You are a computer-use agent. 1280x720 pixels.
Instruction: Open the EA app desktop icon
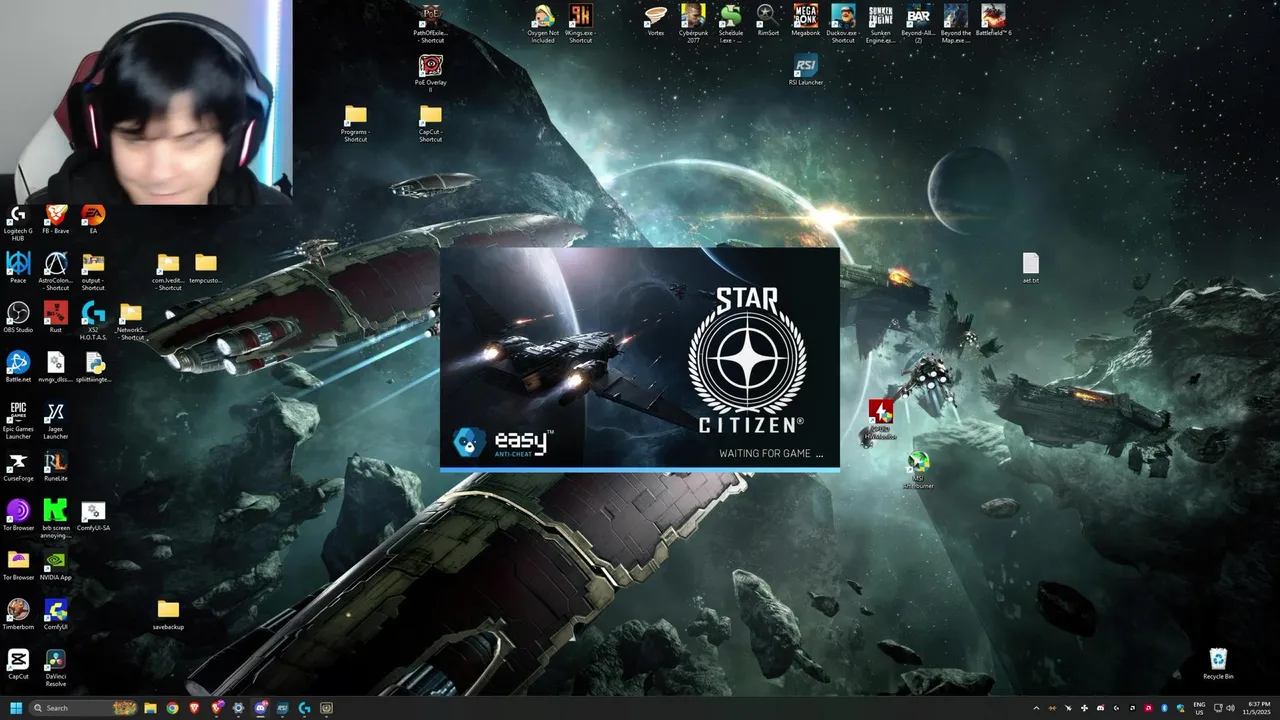93,219
